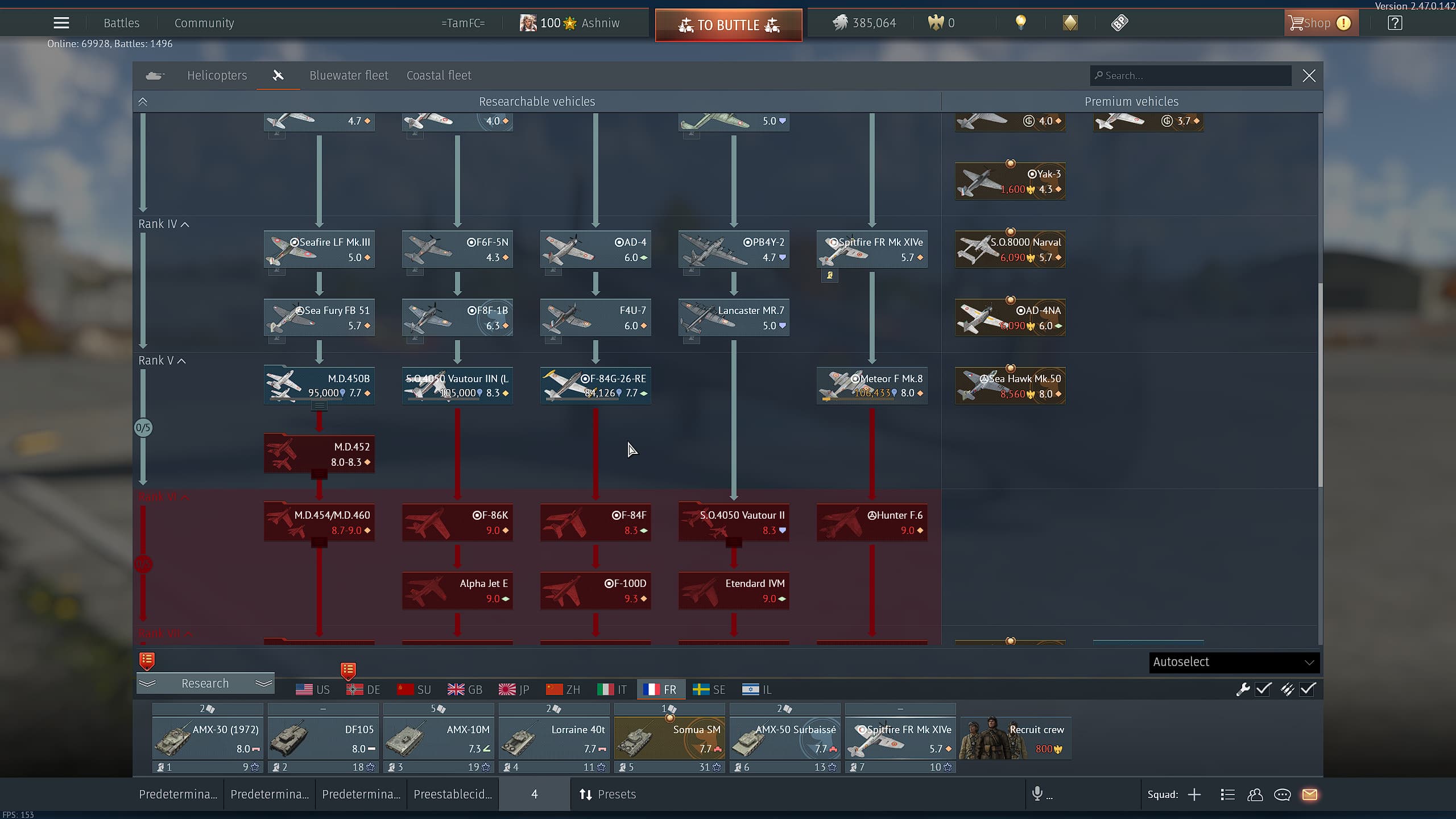1456x819 pixels.
Task: Toggle the automatic ammo refill checkbox
Action: pos(1308,689)
